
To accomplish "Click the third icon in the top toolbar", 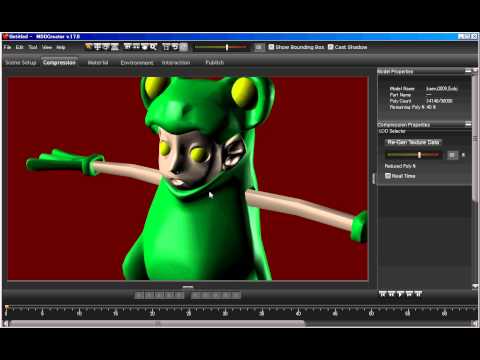I will [x=106, y=47].
